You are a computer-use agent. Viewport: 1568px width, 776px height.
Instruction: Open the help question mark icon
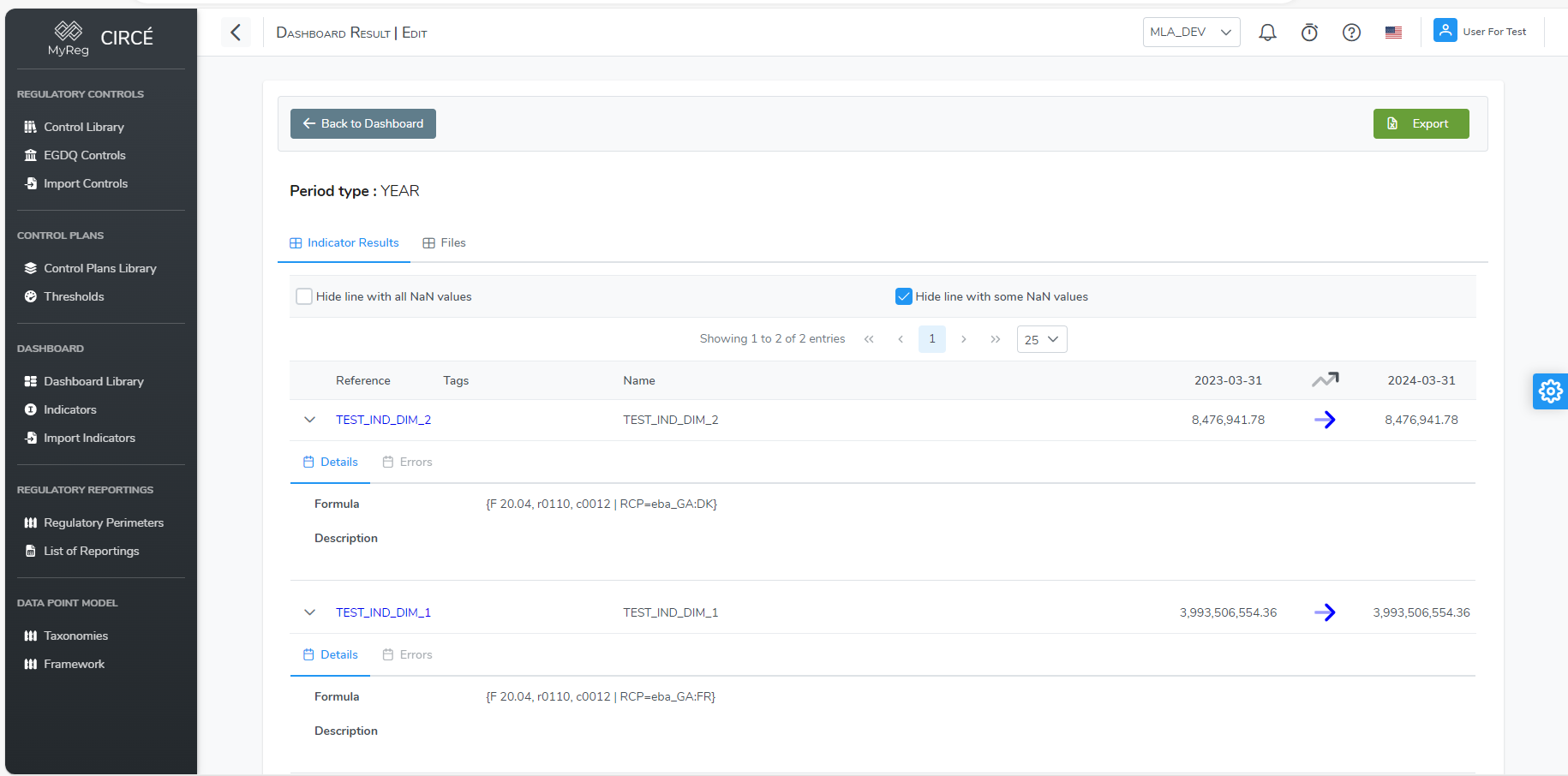tap(1351, 32)
